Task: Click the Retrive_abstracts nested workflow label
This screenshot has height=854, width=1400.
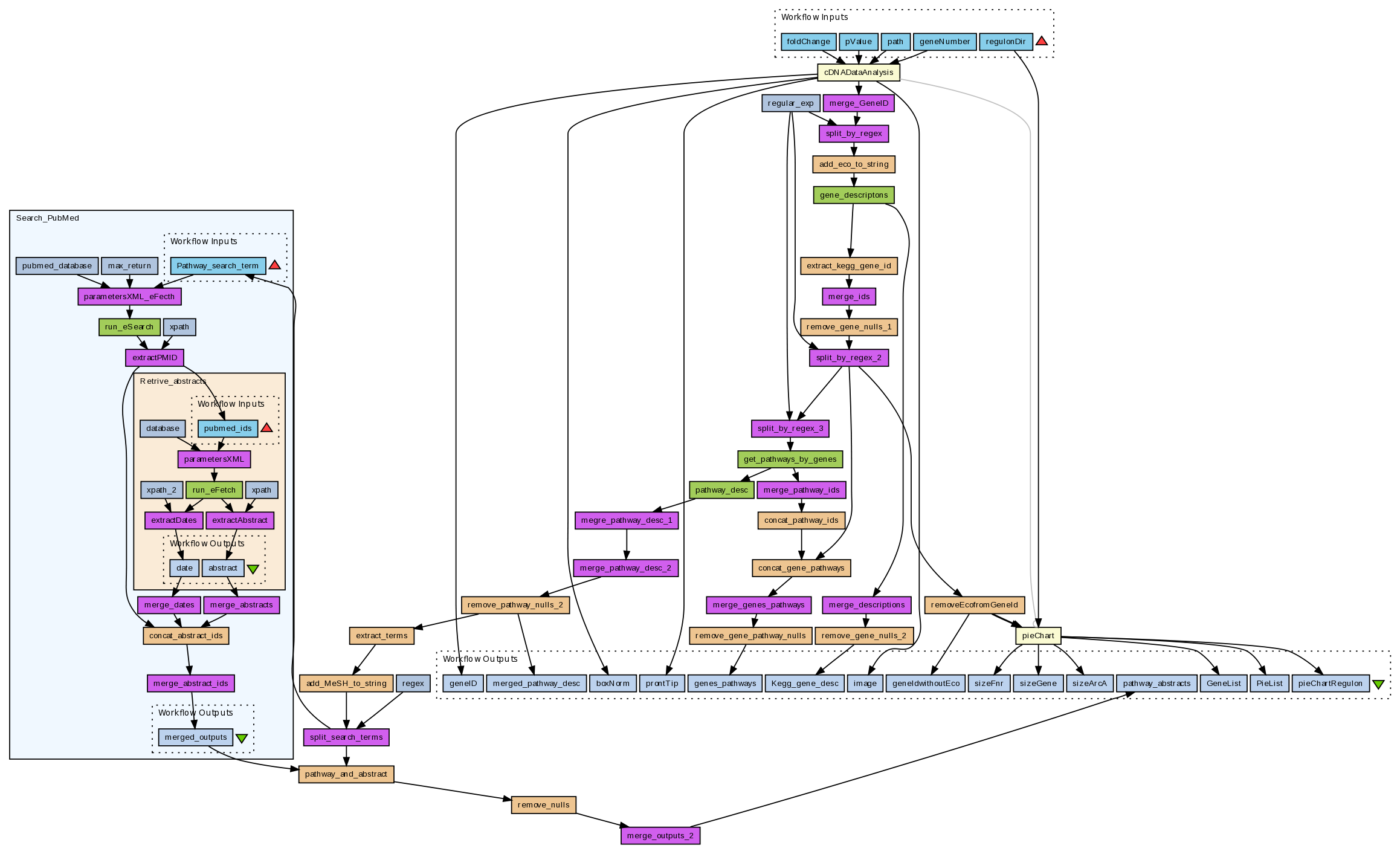Action: [x=173, y=381]
